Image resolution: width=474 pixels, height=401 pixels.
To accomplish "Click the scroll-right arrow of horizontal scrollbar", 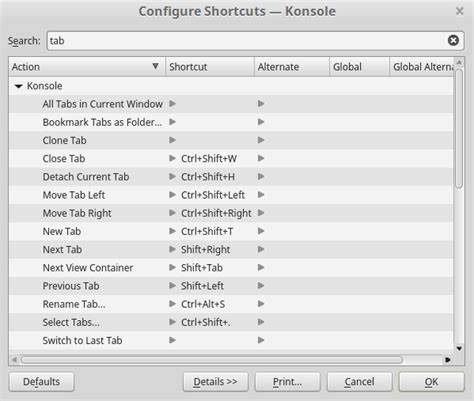I will [x=448, y=360].
